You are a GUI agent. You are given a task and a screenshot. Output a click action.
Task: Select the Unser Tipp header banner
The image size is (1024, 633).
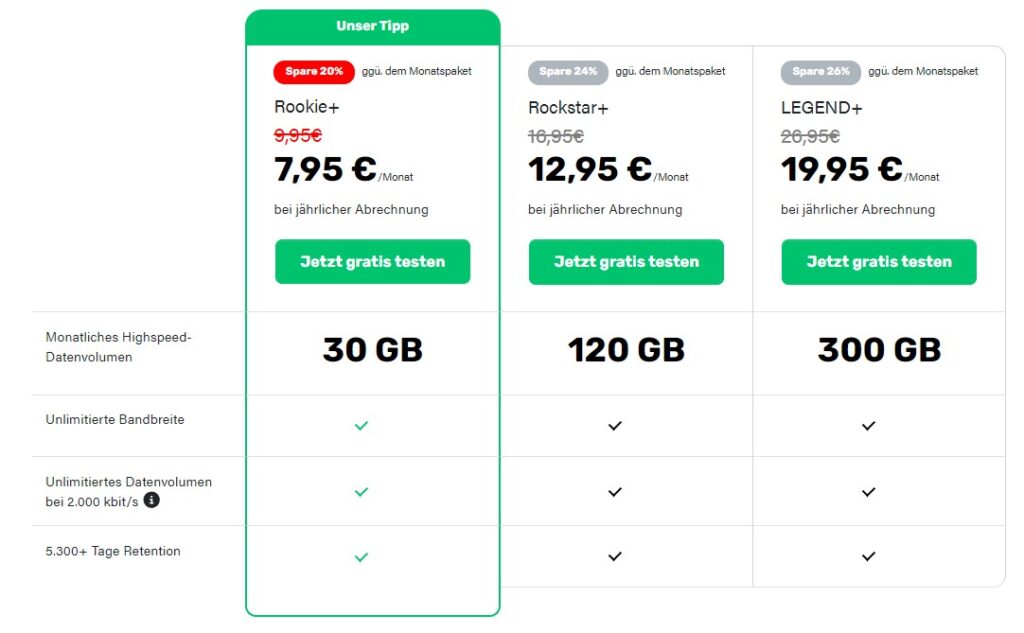click(373, 27)
